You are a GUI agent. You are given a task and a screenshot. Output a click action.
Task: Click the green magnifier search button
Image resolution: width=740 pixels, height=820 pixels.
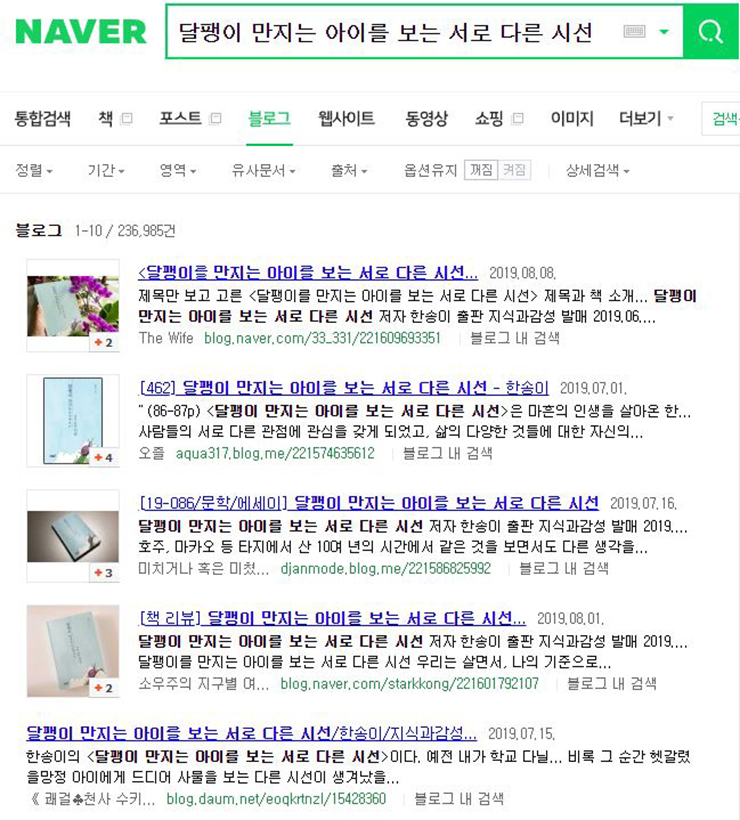coord(711,31)
